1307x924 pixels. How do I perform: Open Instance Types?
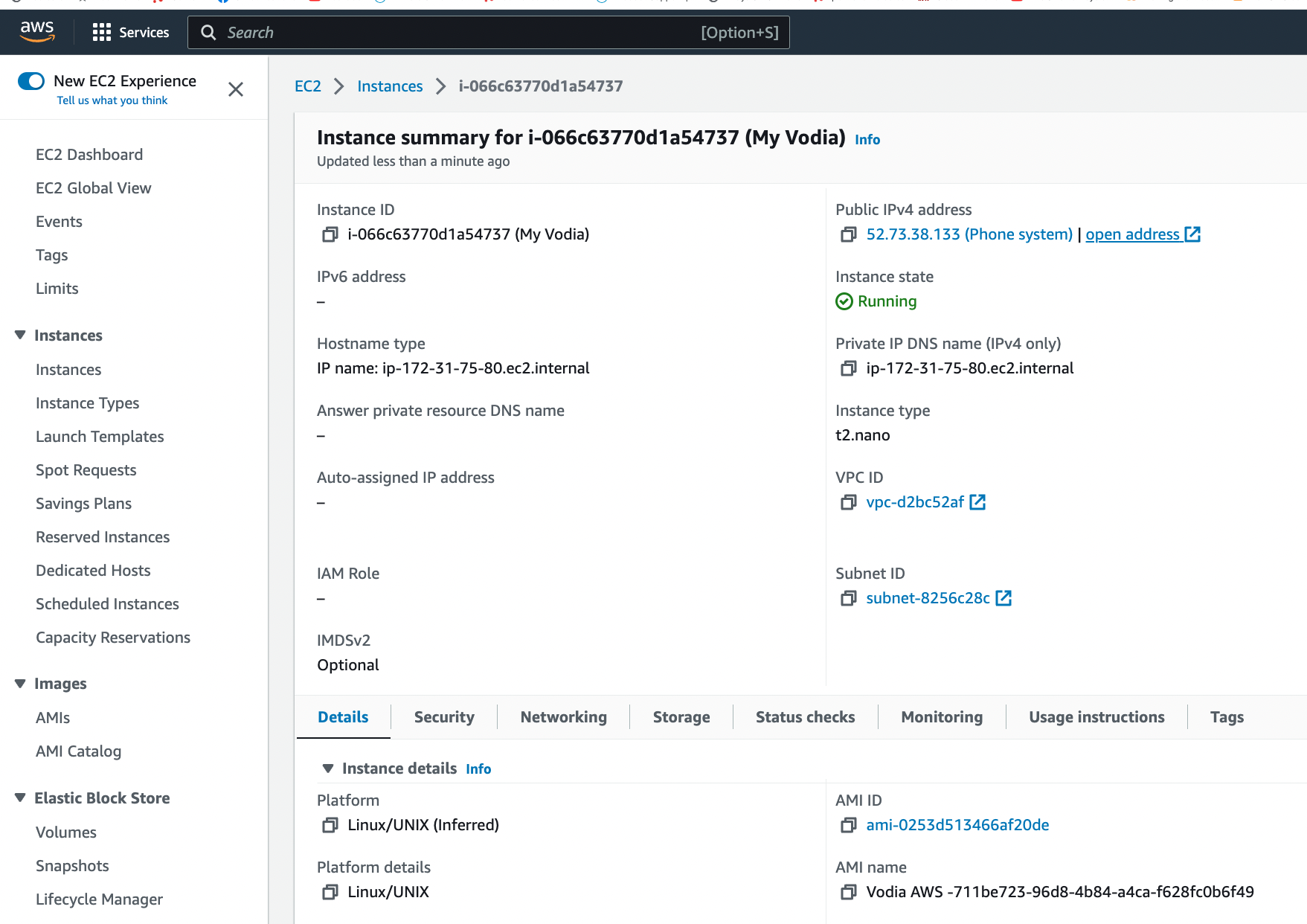click(88, 403)
